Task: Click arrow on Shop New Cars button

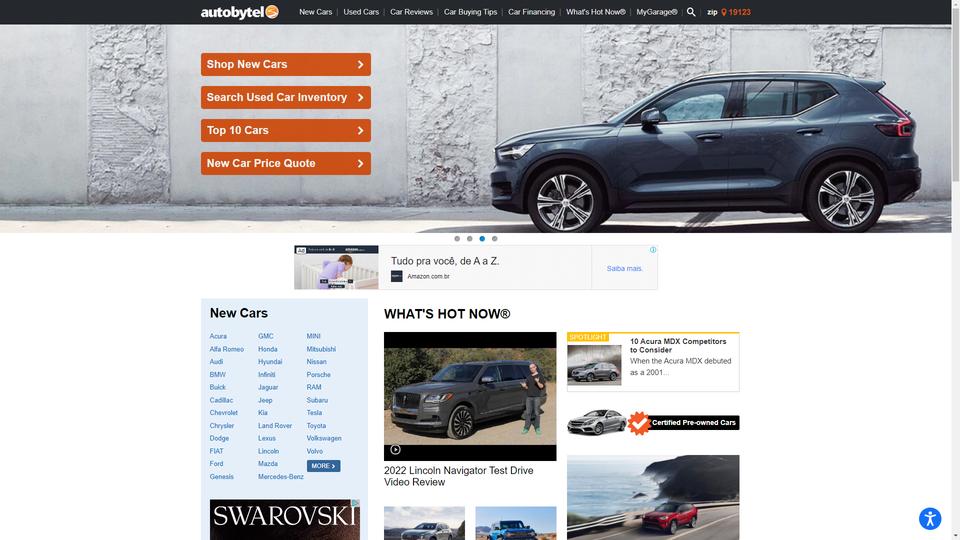Action: pyautogui.click(x=360, y=64)
